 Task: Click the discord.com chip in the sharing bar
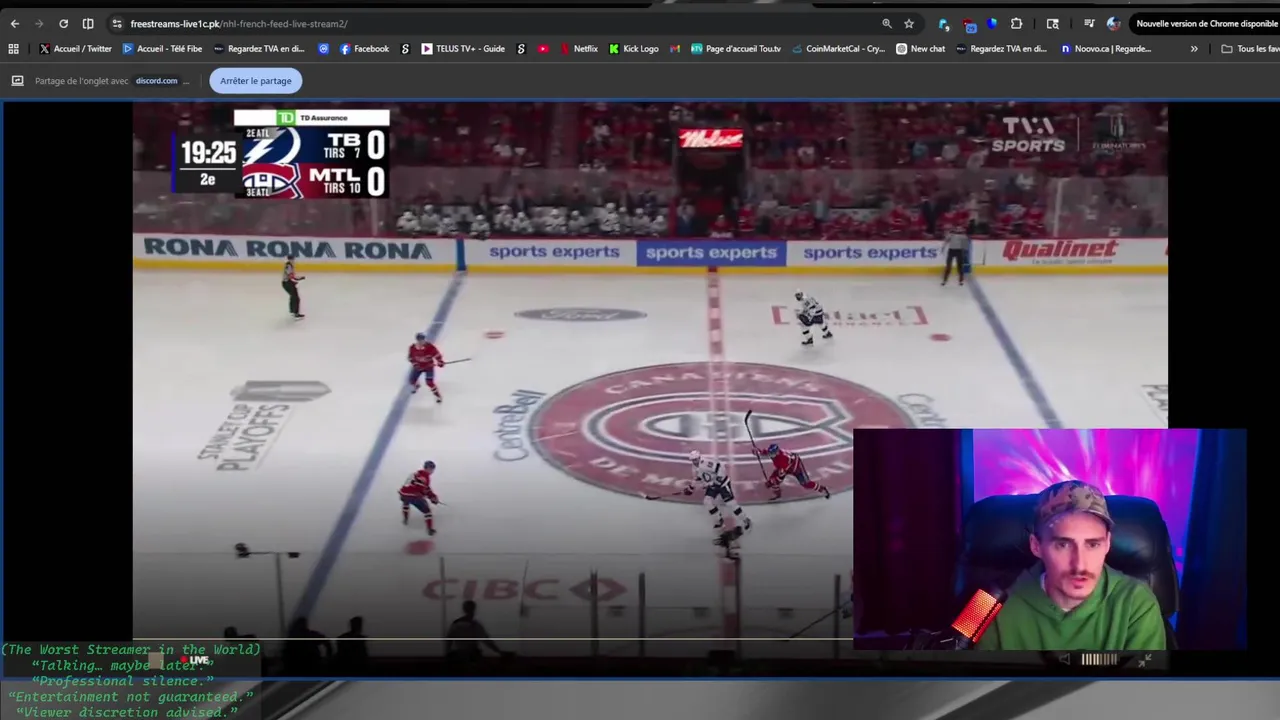pos(156,81)
